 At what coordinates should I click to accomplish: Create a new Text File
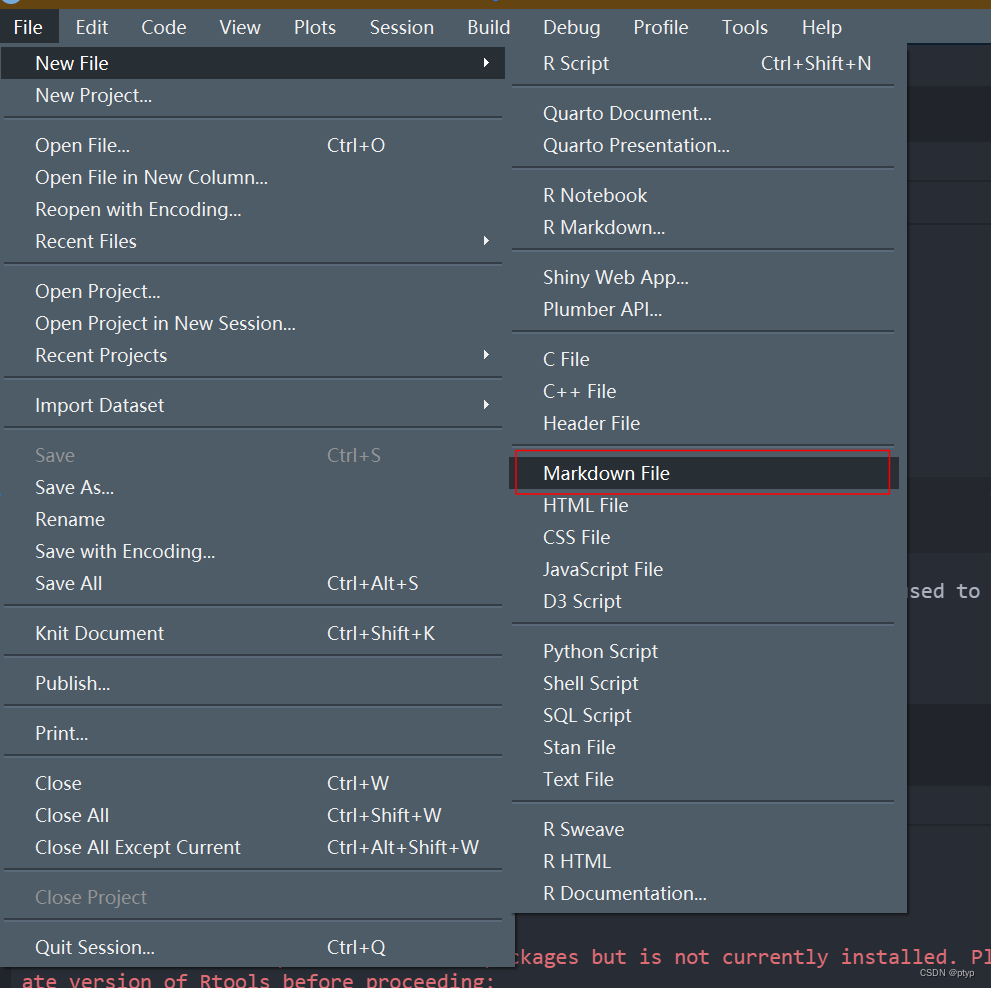[703, 779]
